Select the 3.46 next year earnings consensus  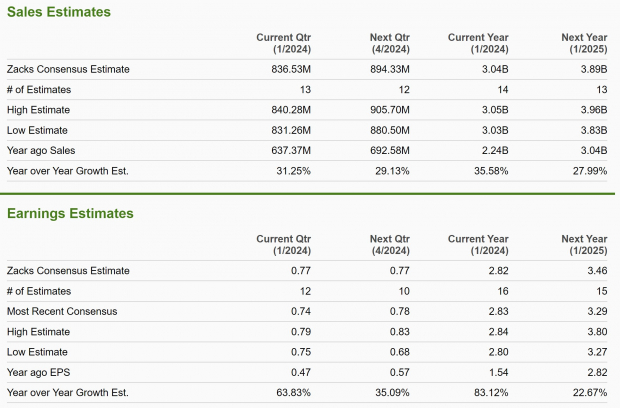pyautogui.click(x=597, y=271)
